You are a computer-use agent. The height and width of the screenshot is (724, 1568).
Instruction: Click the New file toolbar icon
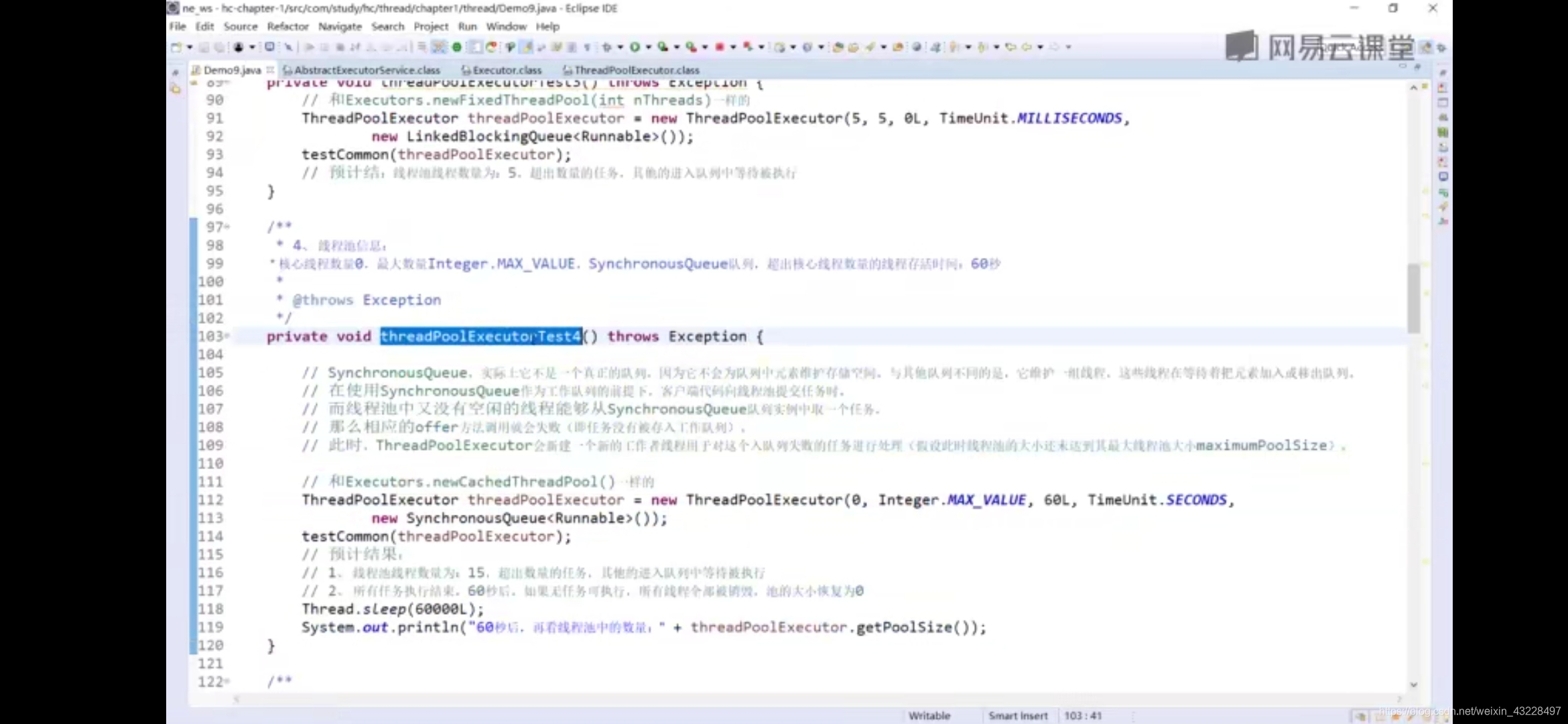pyautogui.click(x=176, y=47)
